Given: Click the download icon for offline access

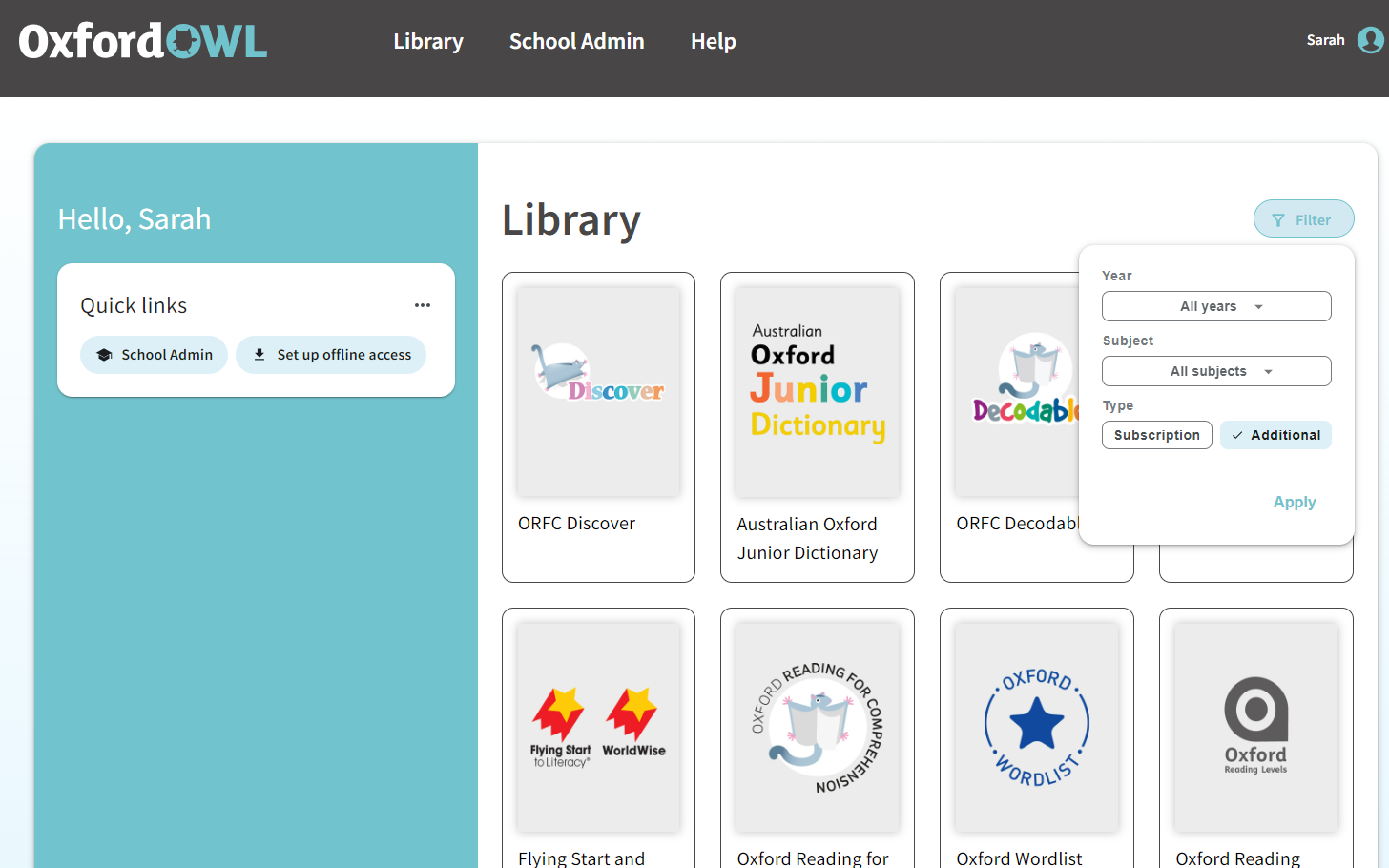Looking at the screenshot, I should [x=259, y=354].
